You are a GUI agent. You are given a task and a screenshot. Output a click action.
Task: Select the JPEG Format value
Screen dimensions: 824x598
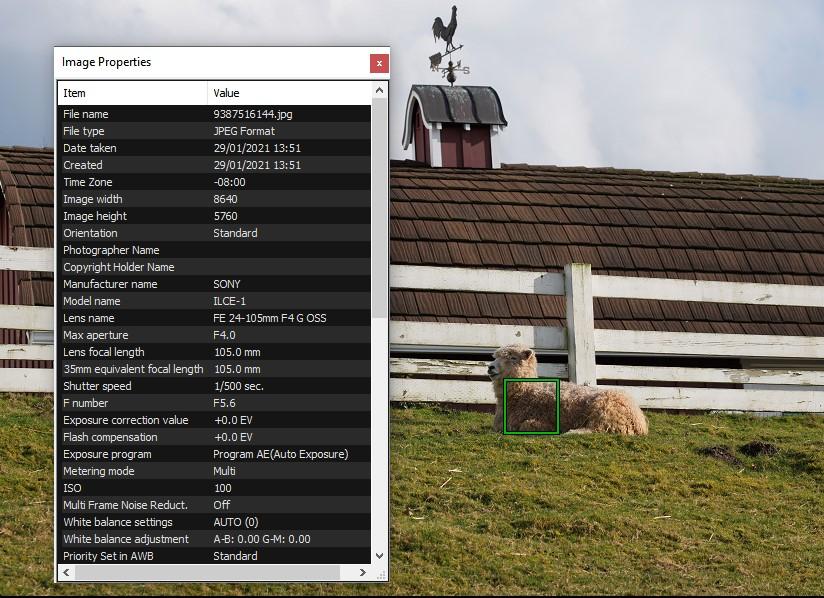pyautogui.click(x=244, y=131)
